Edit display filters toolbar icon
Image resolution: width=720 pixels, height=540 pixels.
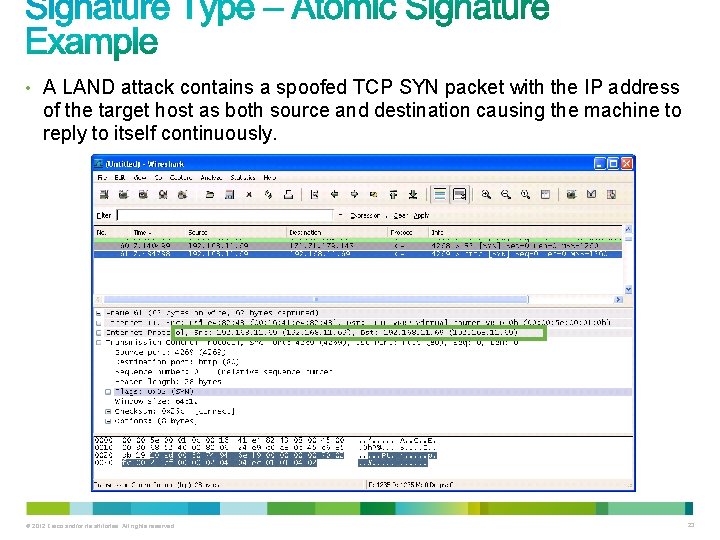[x=591, y=195]
